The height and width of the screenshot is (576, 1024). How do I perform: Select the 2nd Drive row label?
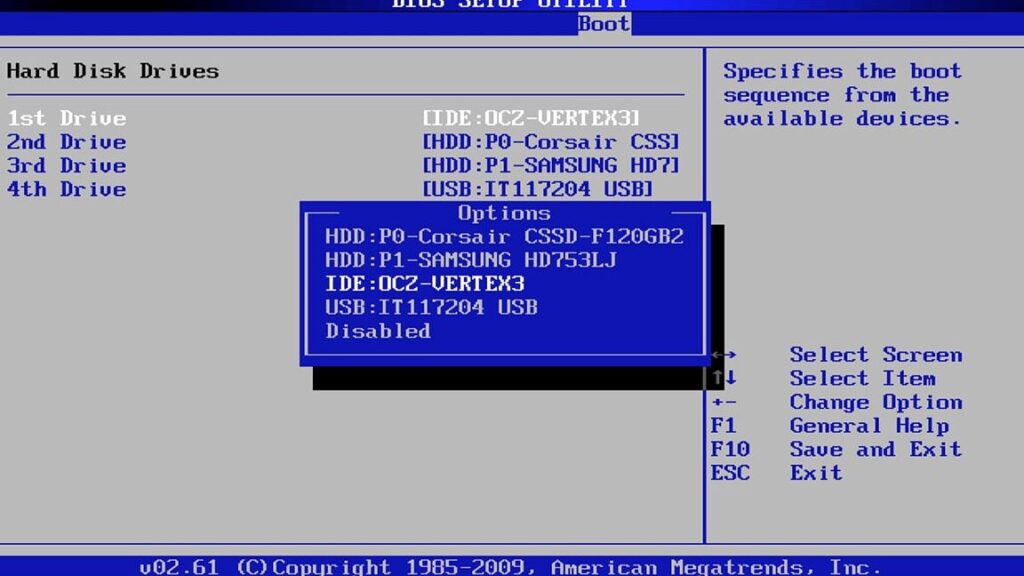click(x=67, y=142)
